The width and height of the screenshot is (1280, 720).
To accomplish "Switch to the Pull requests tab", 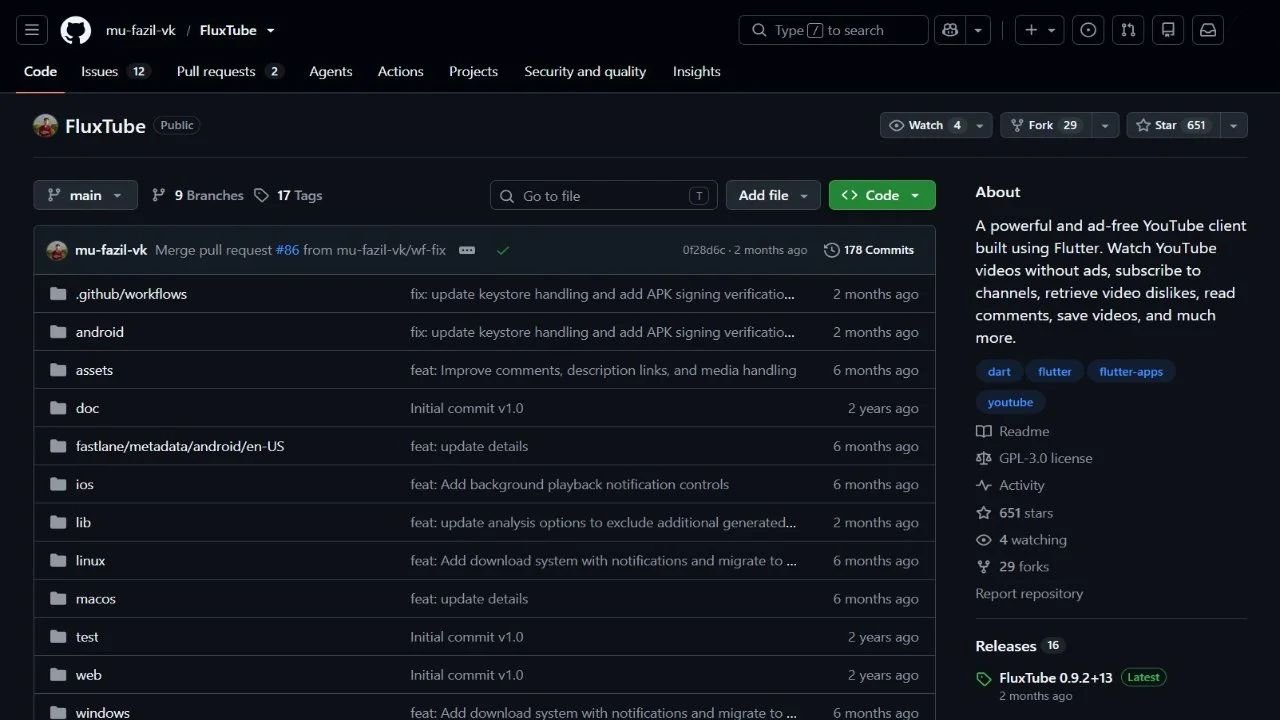I will pyautogui.click(x=230, y=71).
